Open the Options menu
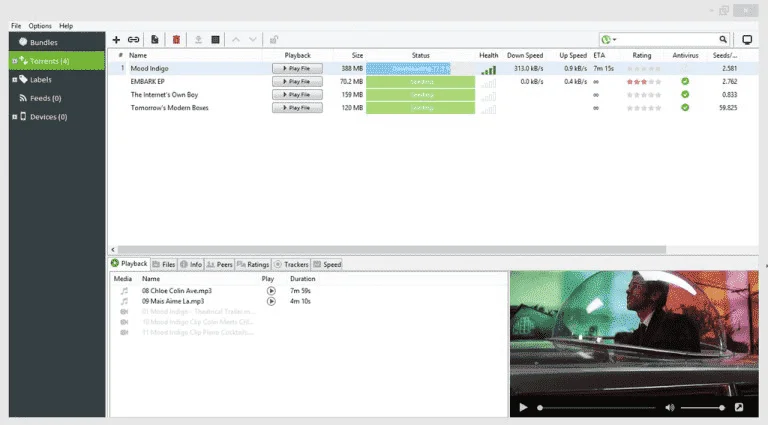 coord(40,26)
